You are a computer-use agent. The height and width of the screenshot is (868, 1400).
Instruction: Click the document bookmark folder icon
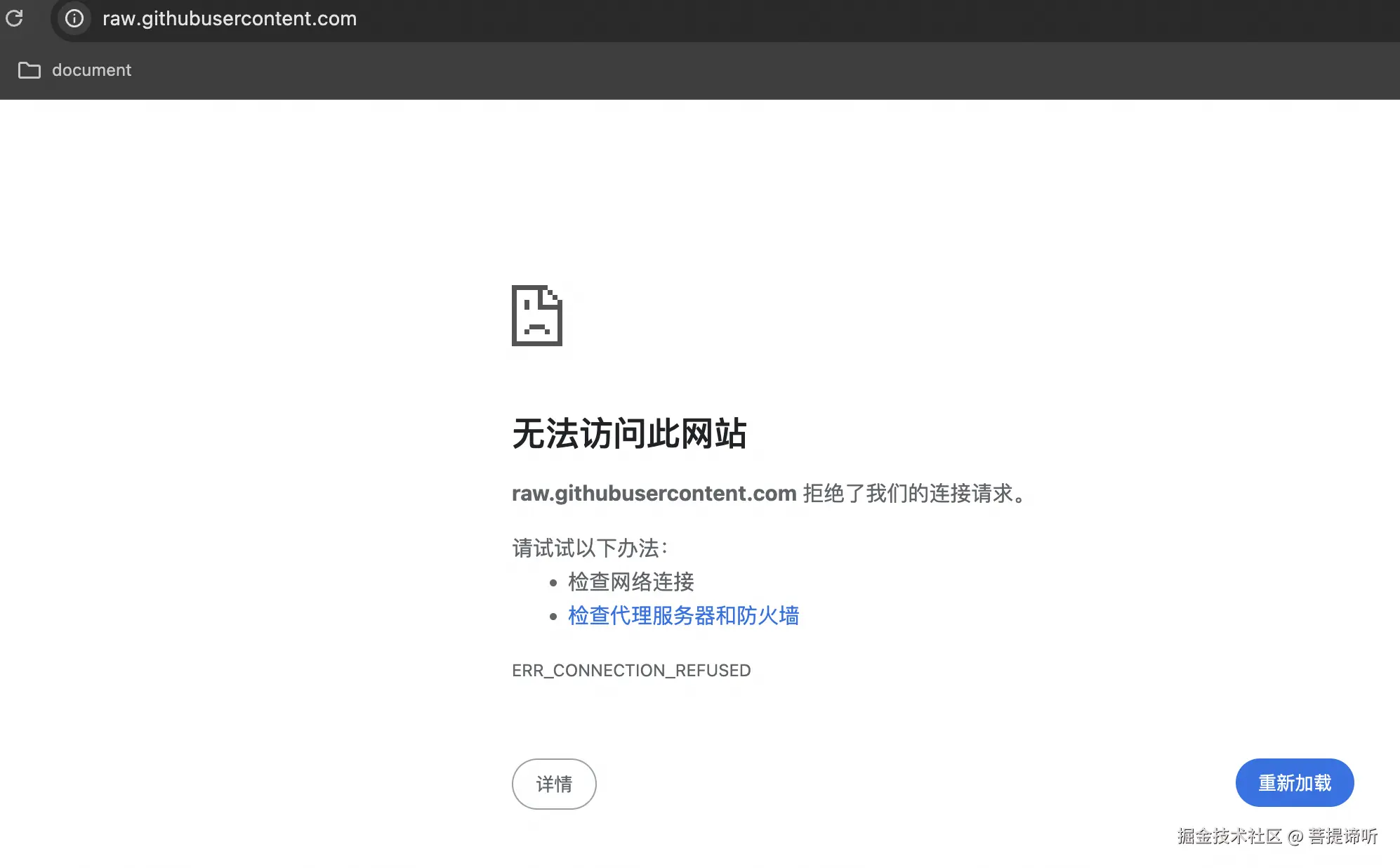point(29,70)
